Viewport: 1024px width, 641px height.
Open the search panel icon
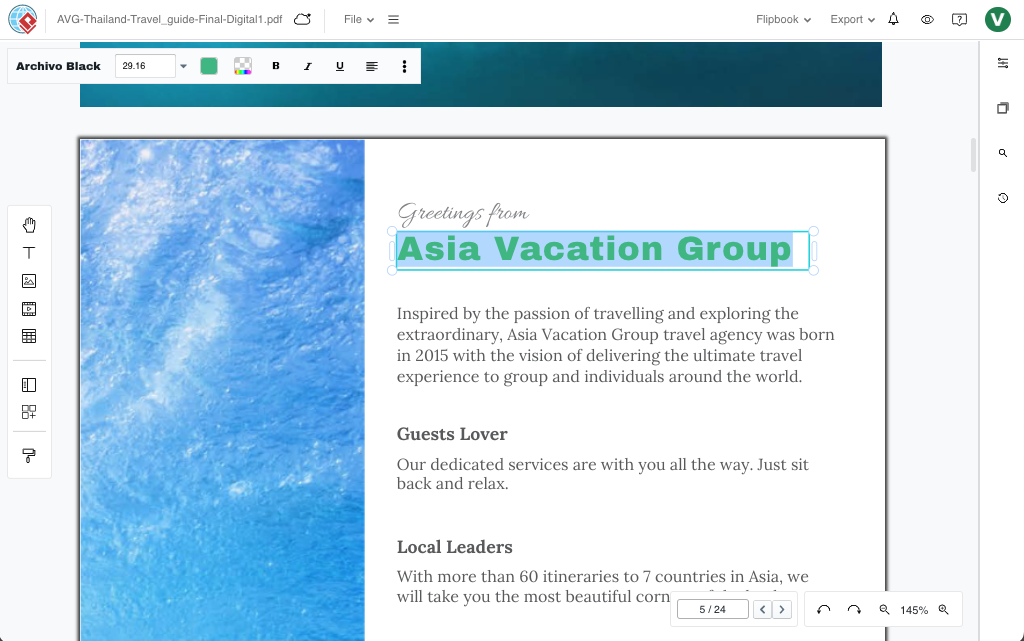(x=1003, y=153)
